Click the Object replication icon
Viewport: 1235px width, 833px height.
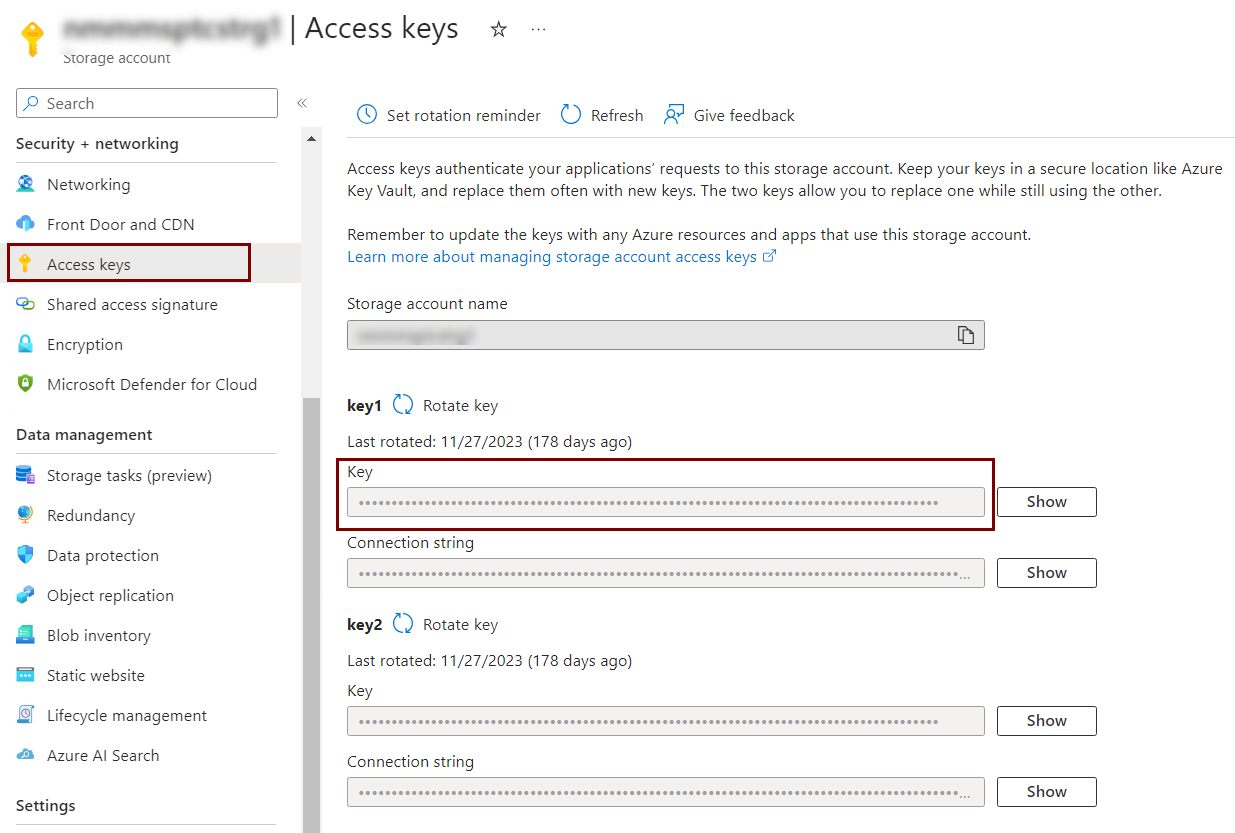point(26,595)
